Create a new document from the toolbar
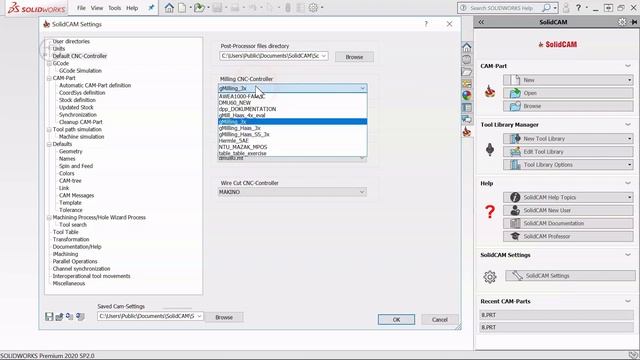 (x=182, y=8)
